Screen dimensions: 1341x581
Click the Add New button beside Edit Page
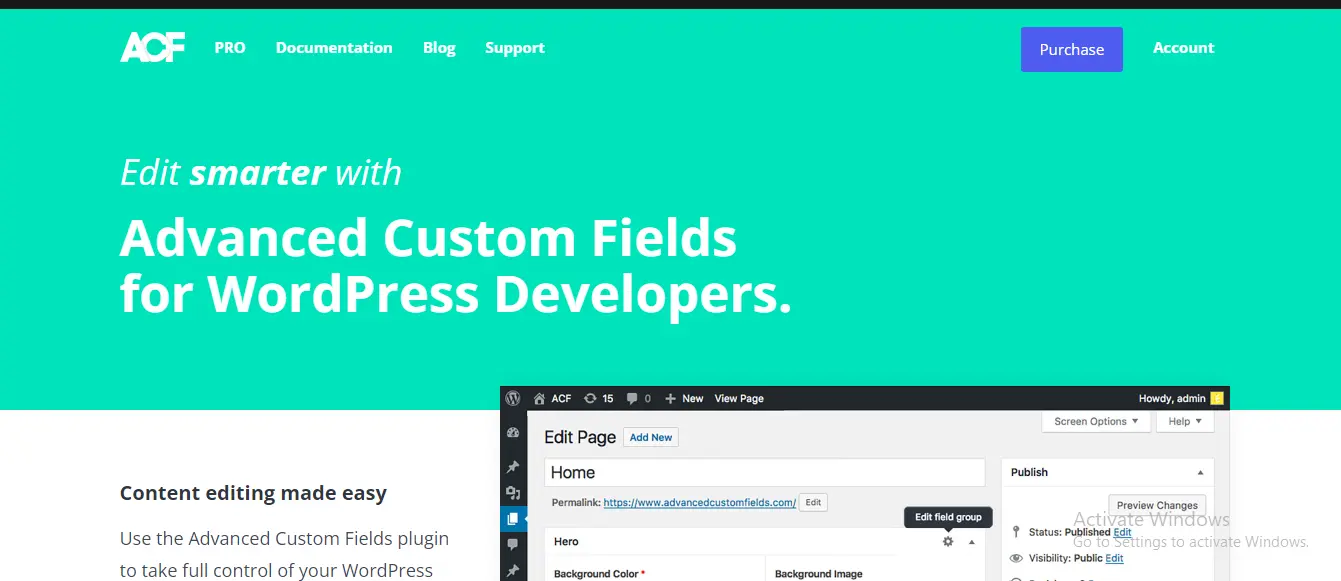(x=651, y=437)
